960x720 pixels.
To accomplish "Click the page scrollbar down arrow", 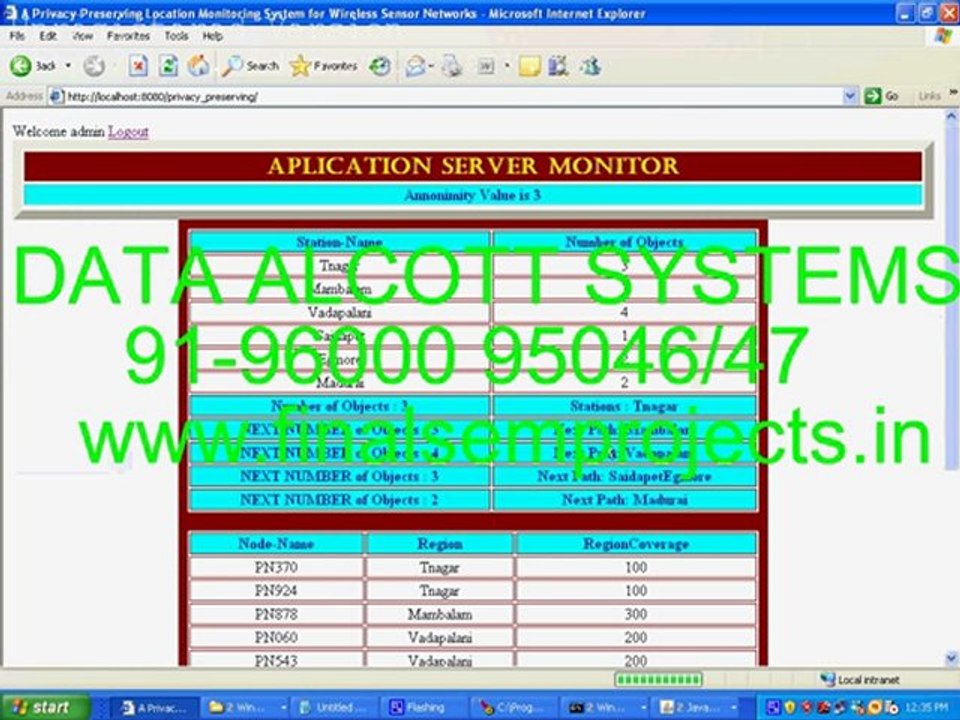I will click(951, 659).
